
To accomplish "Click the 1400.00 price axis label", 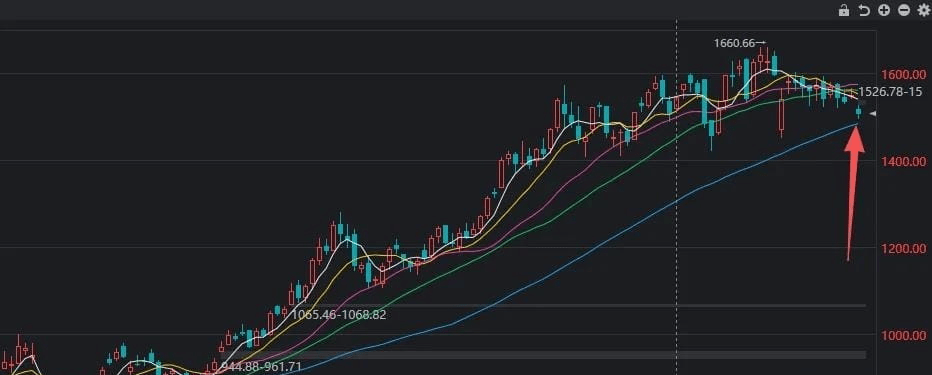I will click(904, 162).
